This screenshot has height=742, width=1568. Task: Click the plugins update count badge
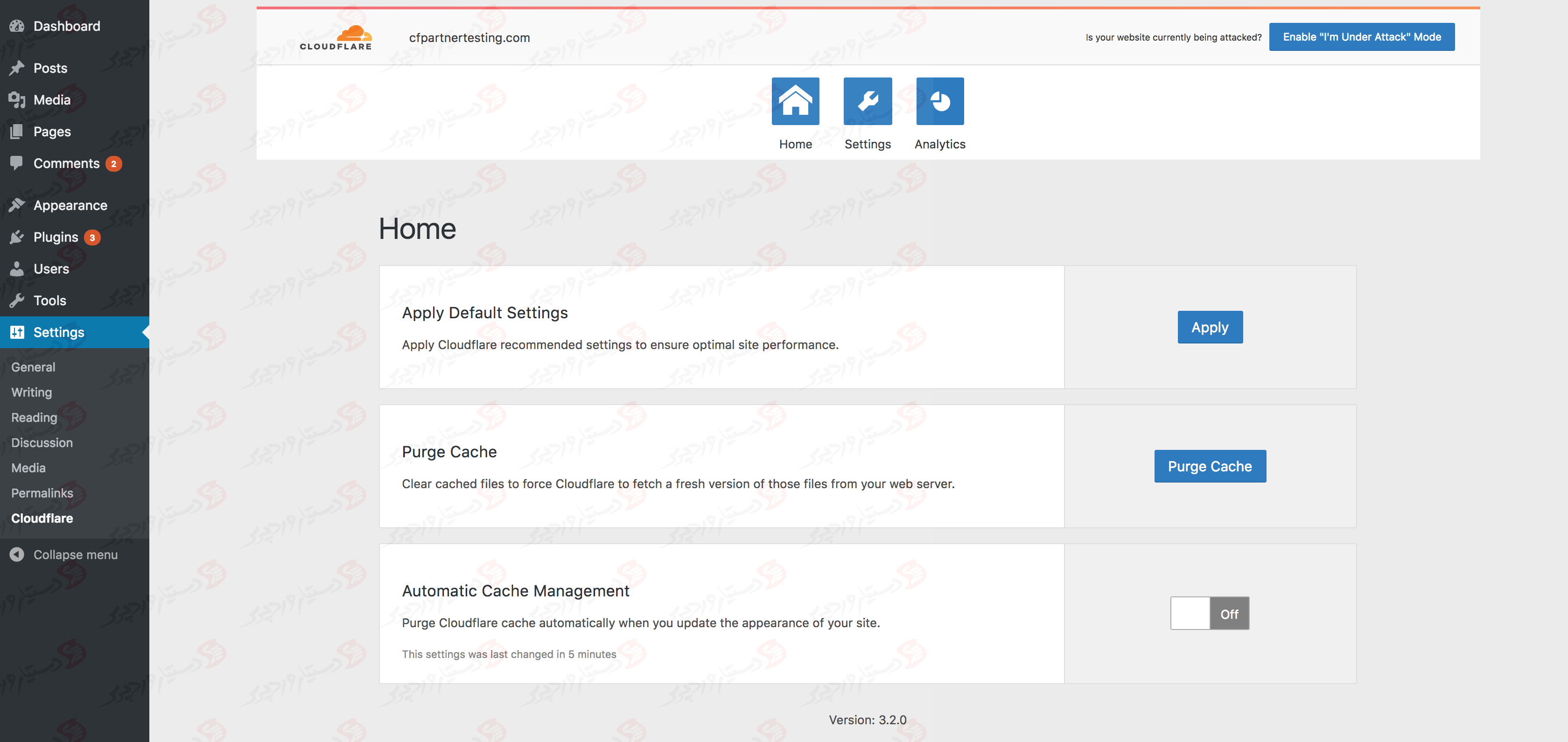91,237
